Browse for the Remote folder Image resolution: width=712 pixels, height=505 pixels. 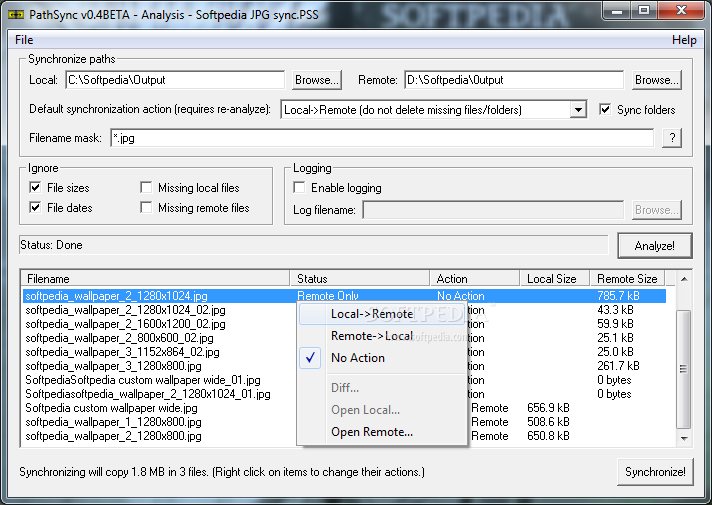tap(657, 80)
